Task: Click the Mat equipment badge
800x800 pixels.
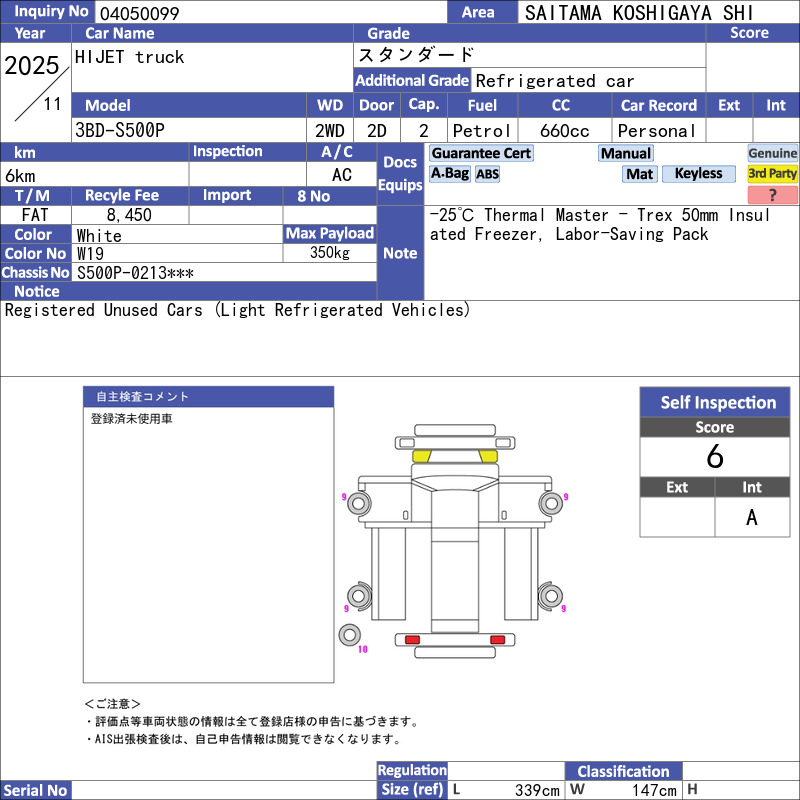Action: [x=640, y=174]
